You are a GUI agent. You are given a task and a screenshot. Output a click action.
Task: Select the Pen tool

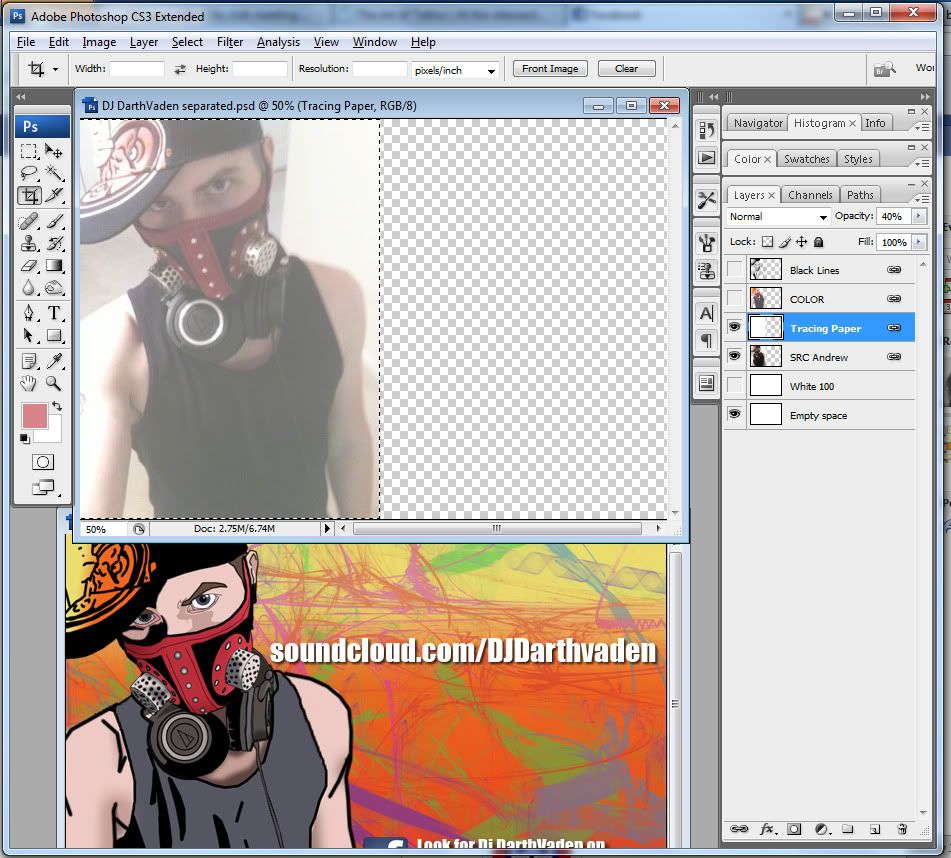coord(29,313)
